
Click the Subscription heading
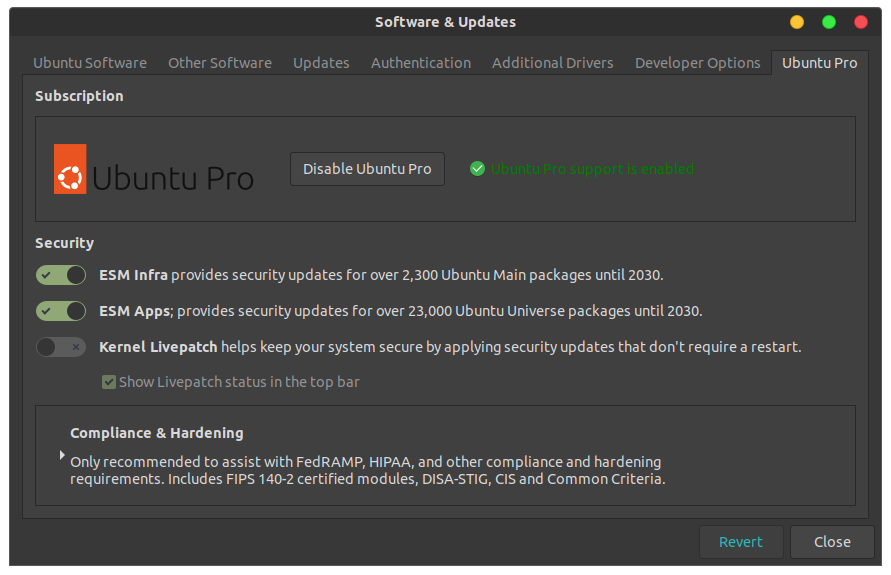point(79,96)
